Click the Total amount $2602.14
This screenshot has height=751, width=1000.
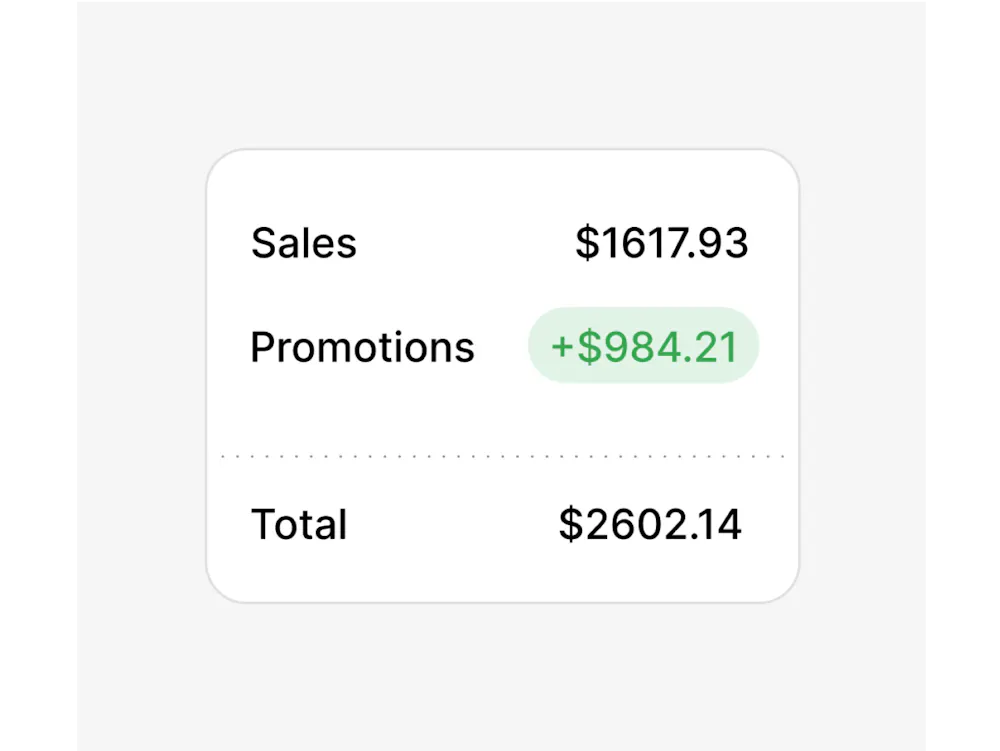(x=652, y=523)
